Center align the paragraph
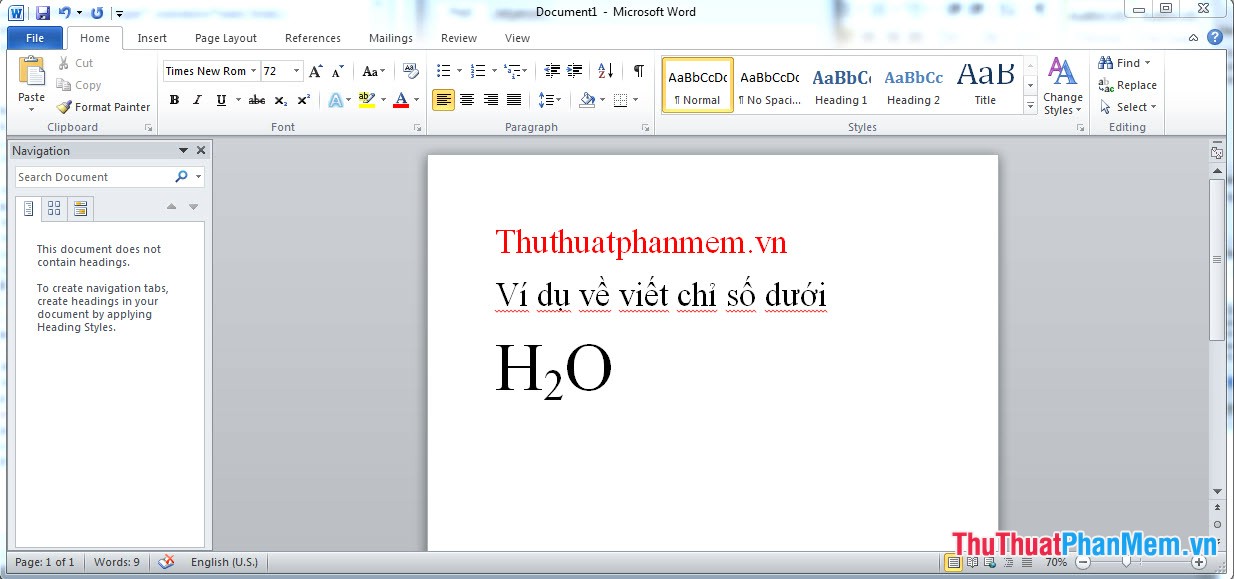Image resolution: width=1234 pixels, height=579 pixels. click(467, 100)
